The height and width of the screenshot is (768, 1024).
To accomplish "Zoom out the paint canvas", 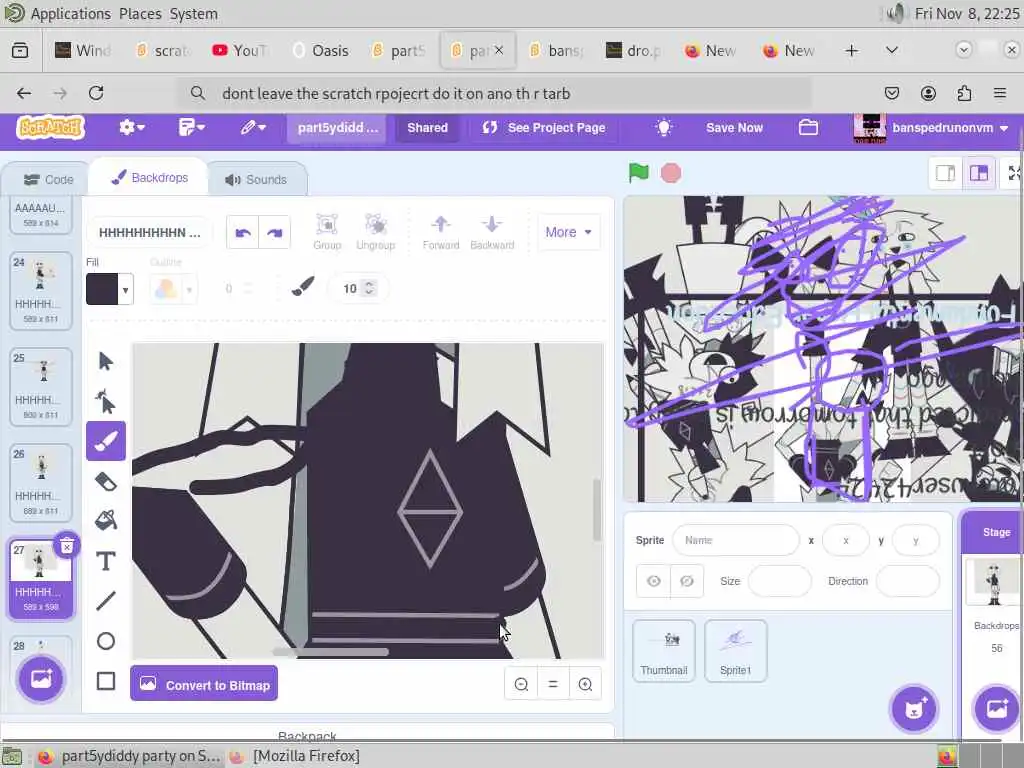I will [521, 684].
